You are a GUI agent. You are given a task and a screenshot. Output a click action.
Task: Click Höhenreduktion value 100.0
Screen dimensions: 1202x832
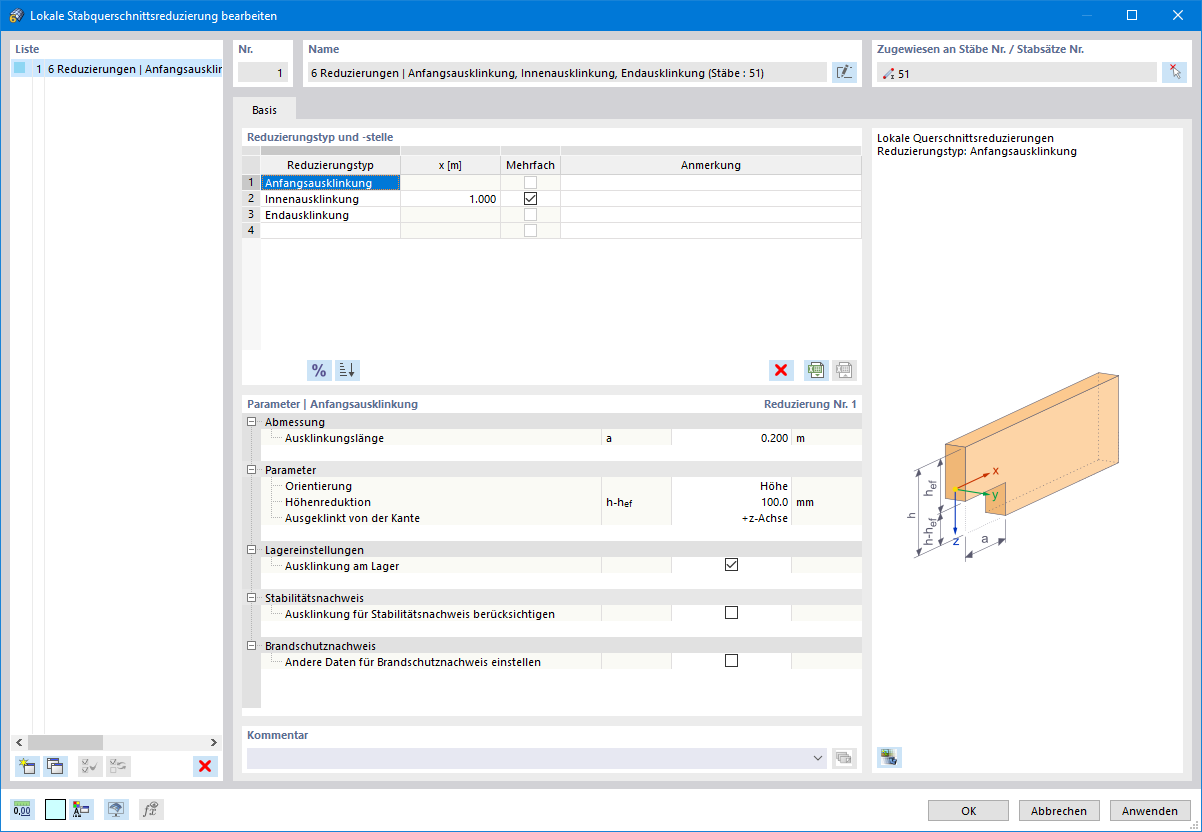[731, 502]
